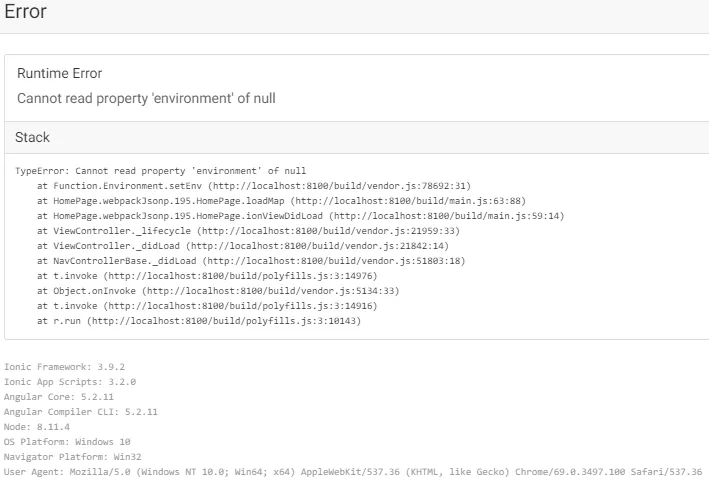Click the Ionic Framework version line
709x490 pixels.
click(64, 367)
